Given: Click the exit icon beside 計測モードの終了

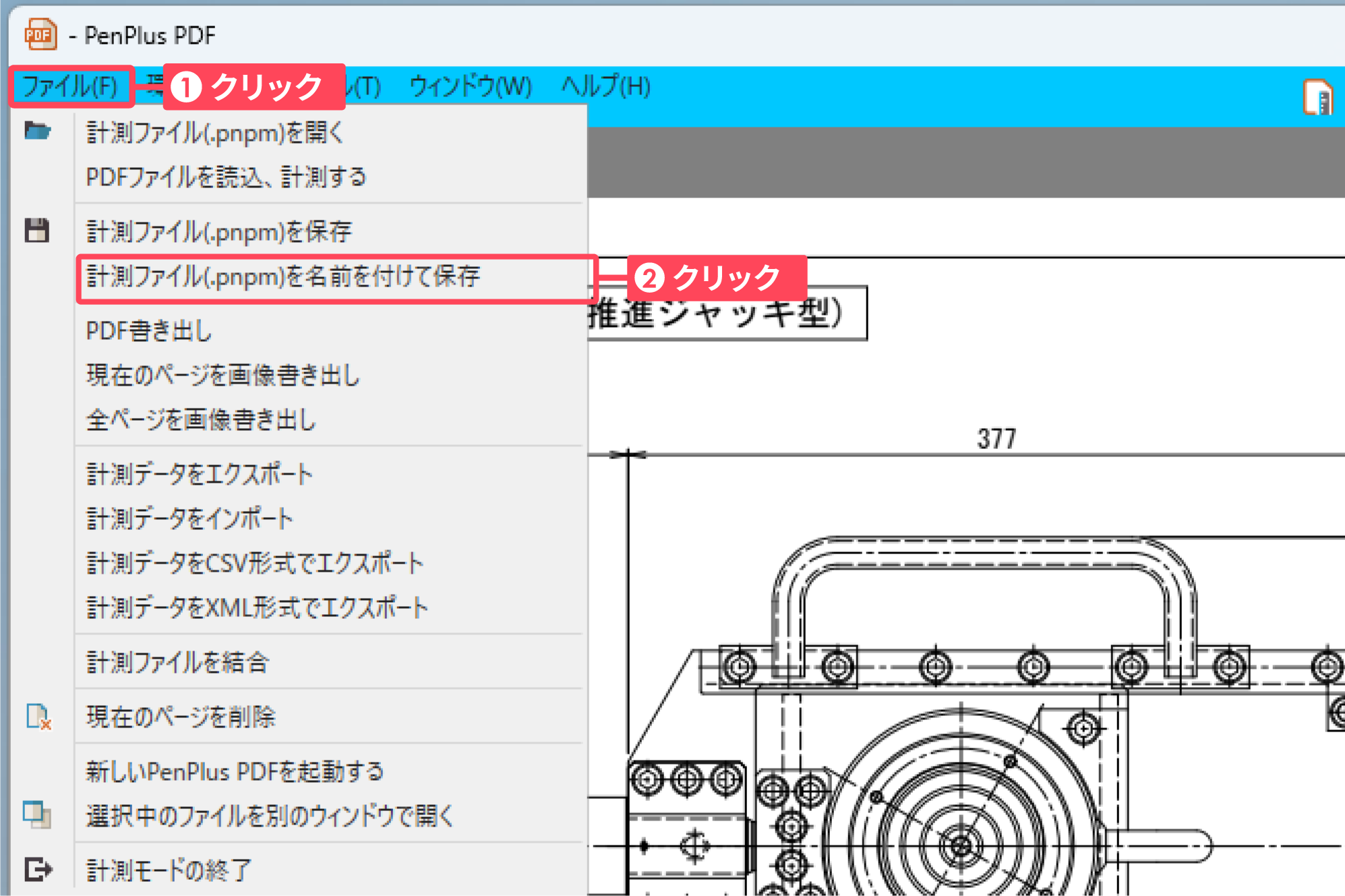Looking at the screenshot, I should 38,869.
